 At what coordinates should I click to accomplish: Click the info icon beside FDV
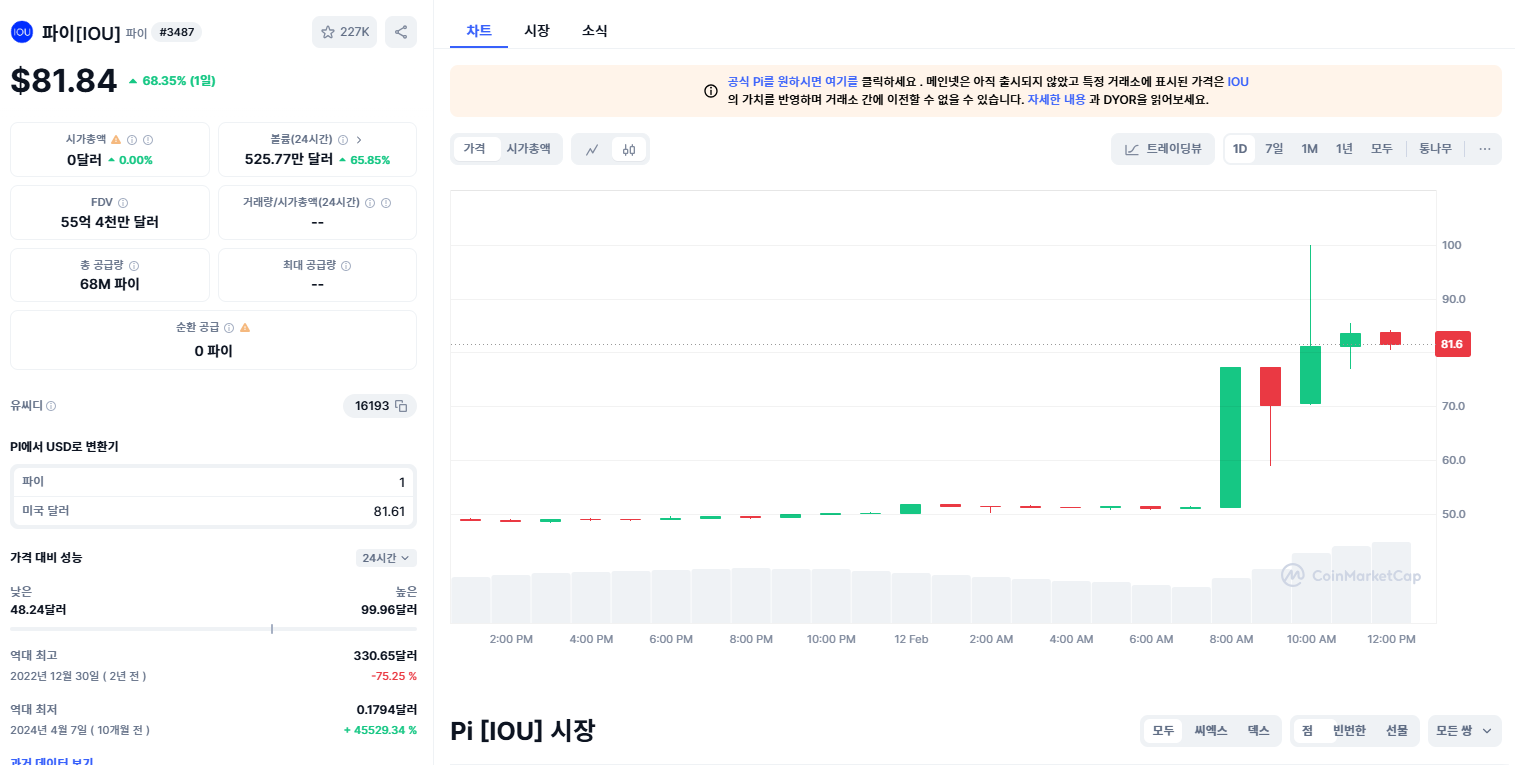pyautogui.click(x=123, y=202)
